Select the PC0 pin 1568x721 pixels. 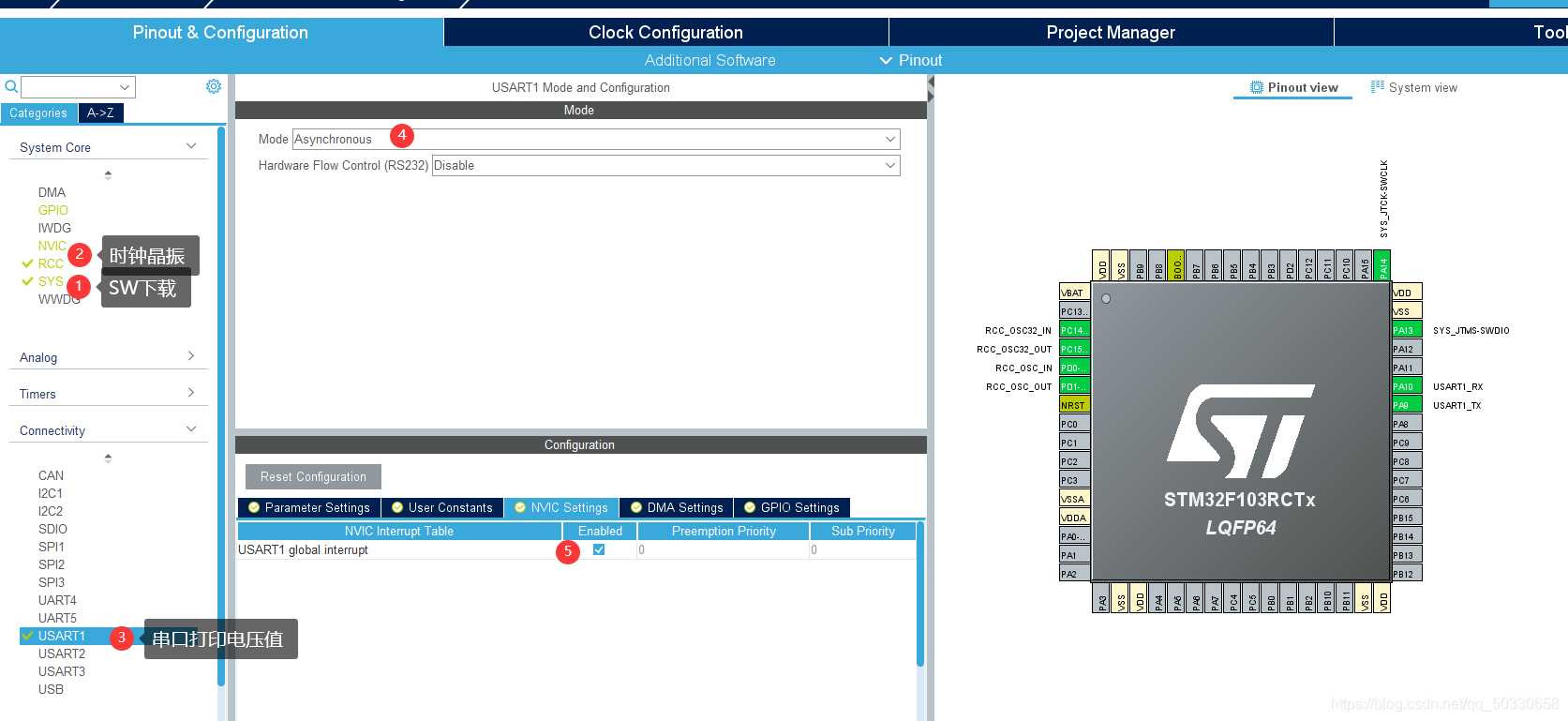coord(1075,424)
